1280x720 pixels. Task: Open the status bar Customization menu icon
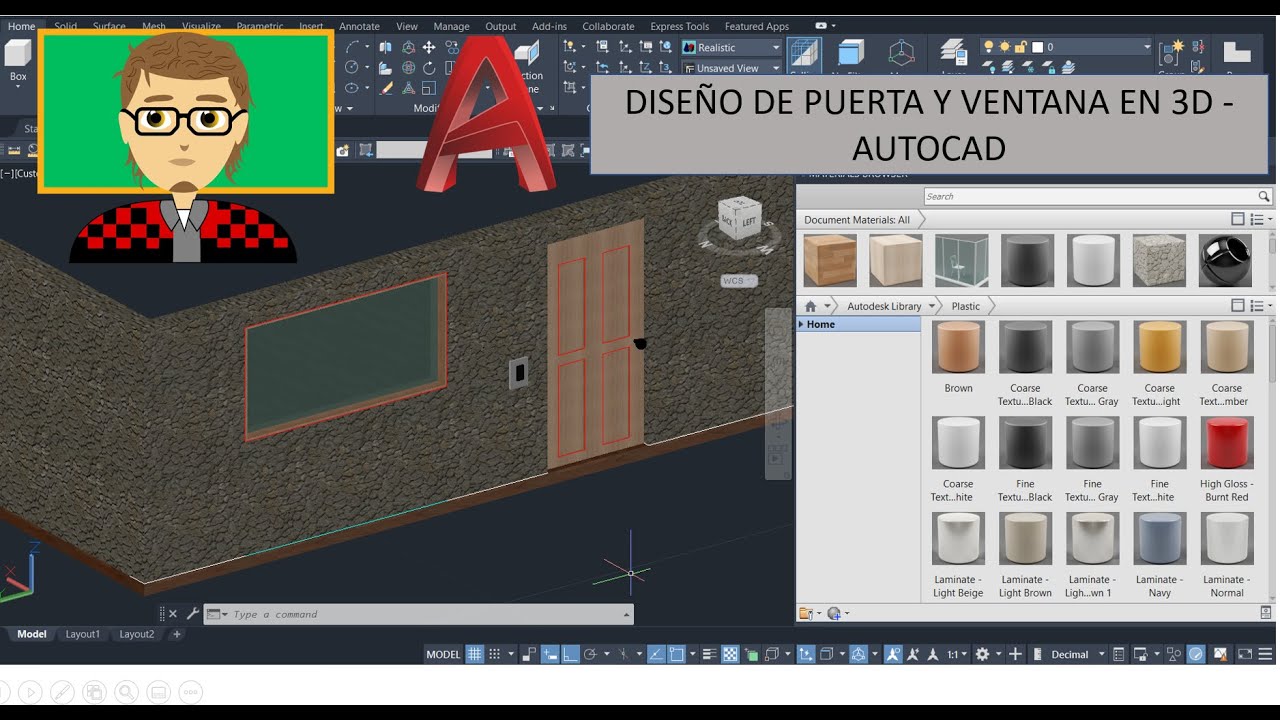[1265, 654]
